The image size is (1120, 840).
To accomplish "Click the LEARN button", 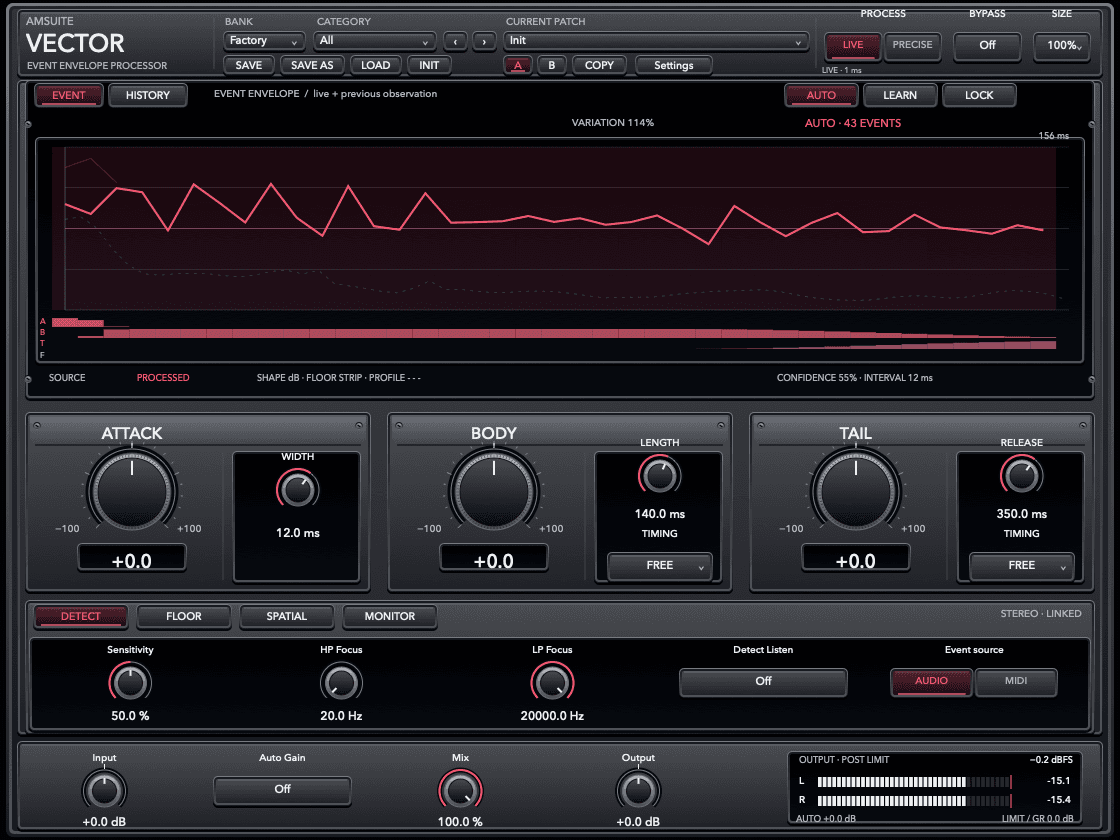I will click(900, 96).
